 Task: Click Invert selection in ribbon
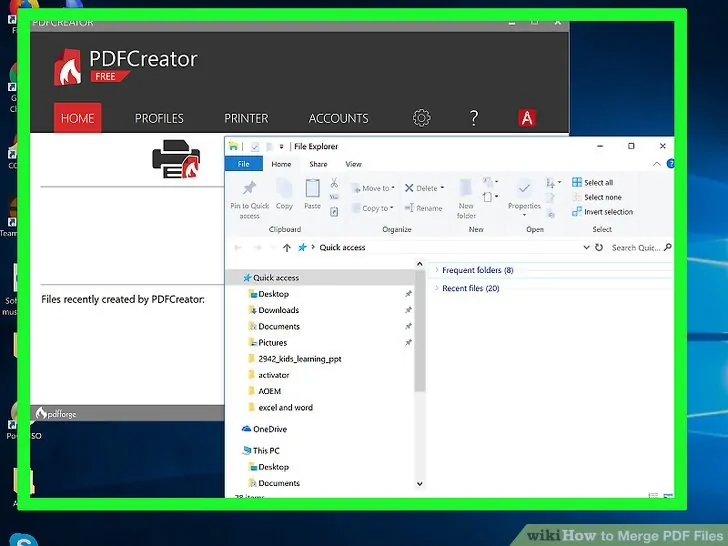point(607,212)
